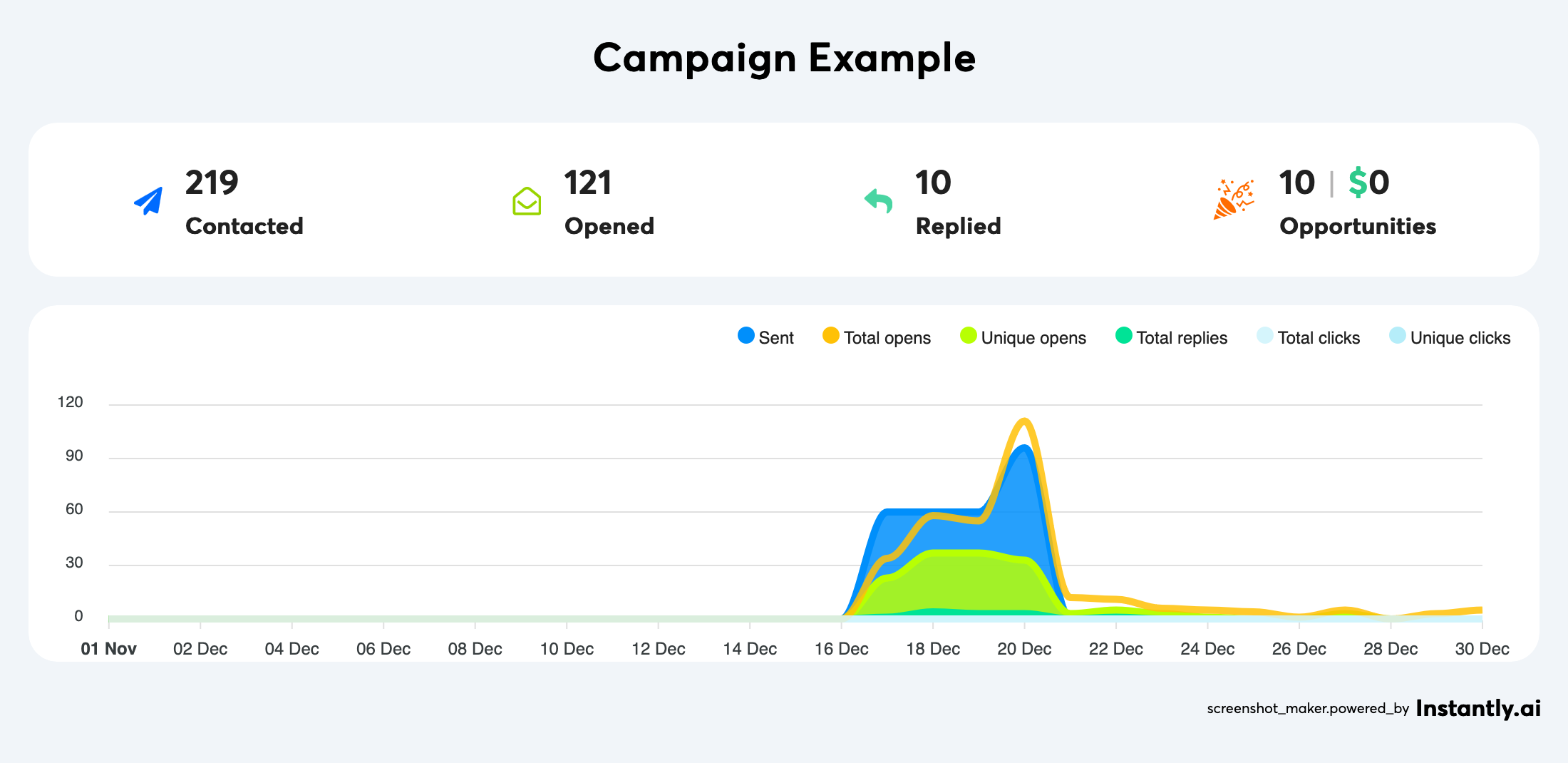
Task: Show or hide Total clicks series
Action: pos(1308,337)
